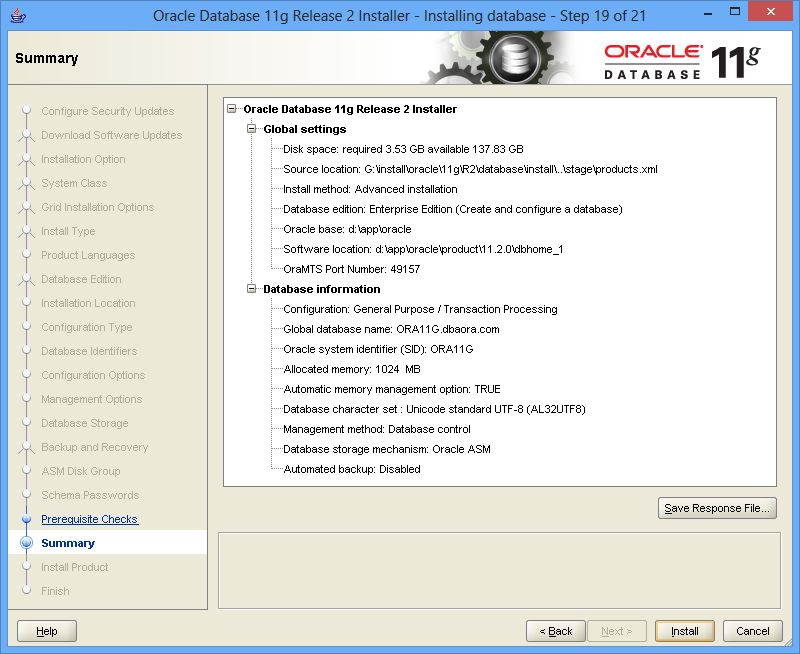Select the Summary step in sidebar
The width and height of the screenshot is (800, 654).
click(x=68, y=543)
